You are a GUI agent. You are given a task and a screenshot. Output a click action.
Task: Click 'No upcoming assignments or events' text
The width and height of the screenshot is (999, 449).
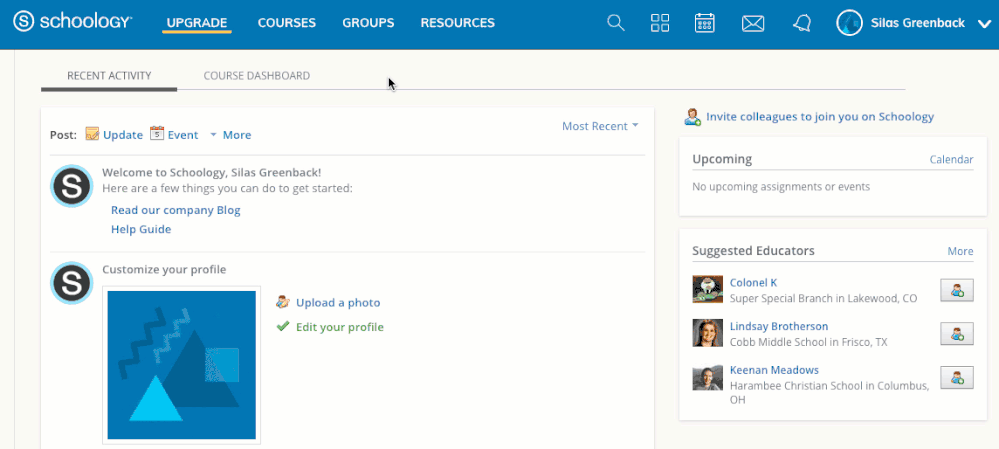pos(781,187)
